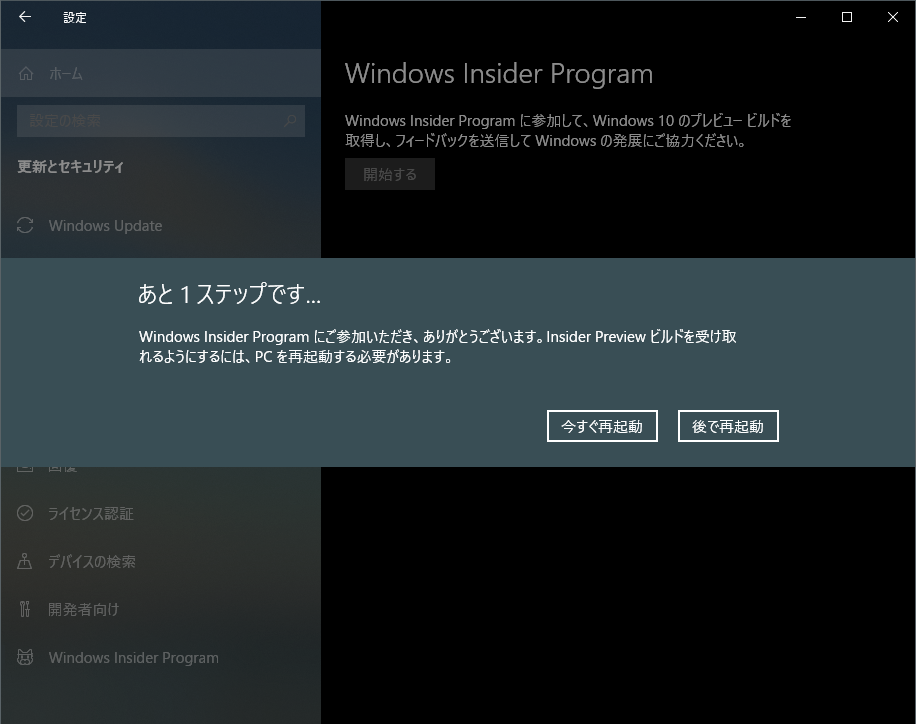Screen dimensions: 916x724
Task: Click the 今すぐ再起動 button
Action: click(x=602, y=425)
